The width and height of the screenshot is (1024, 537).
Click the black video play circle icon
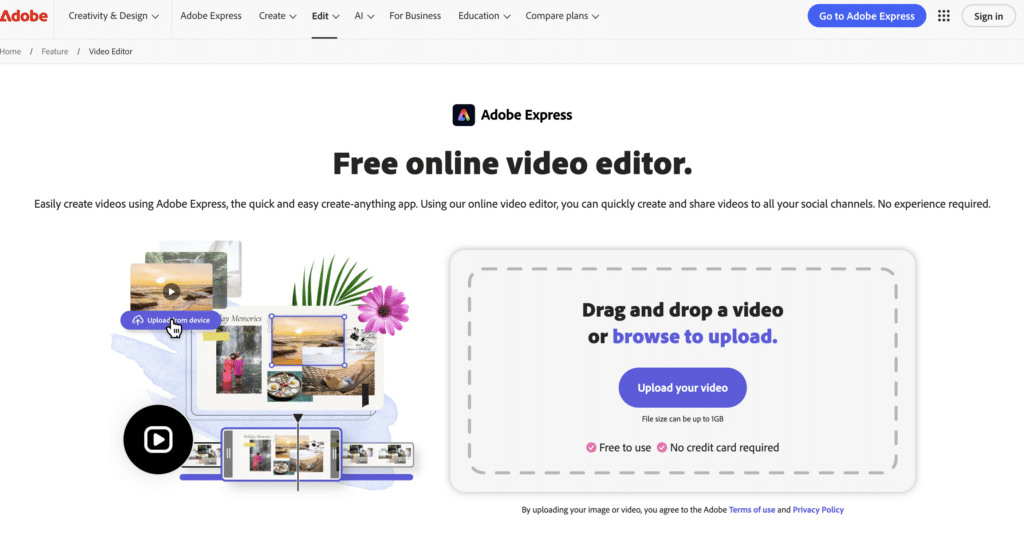[x=158, y=440]
